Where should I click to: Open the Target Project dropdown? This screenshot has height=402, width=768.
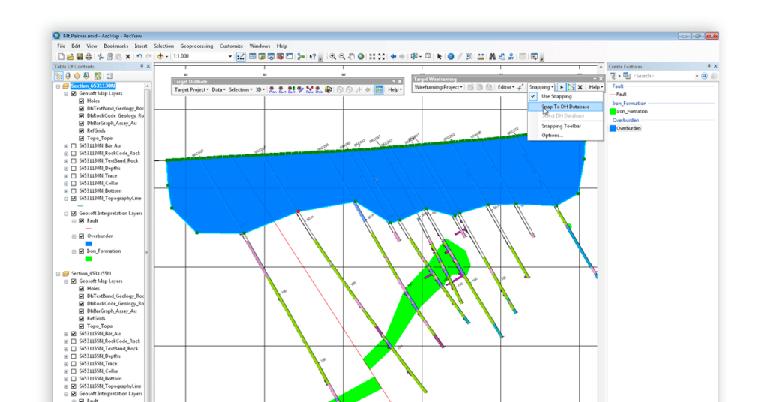pos(191,90)
